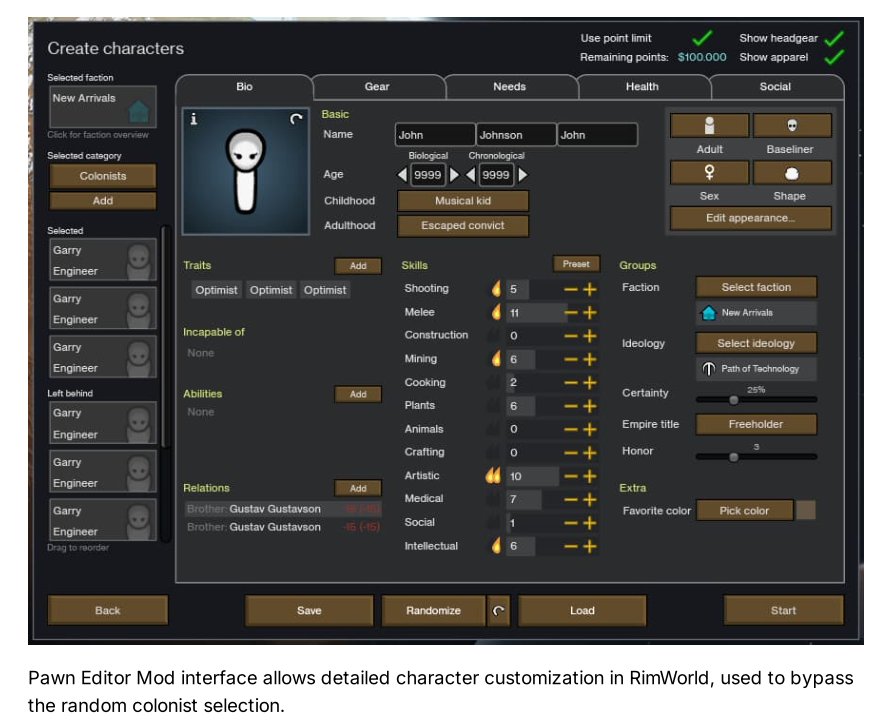The image size is (874, 728).
Task: Click the Start button
Action: tap(783, 610)
